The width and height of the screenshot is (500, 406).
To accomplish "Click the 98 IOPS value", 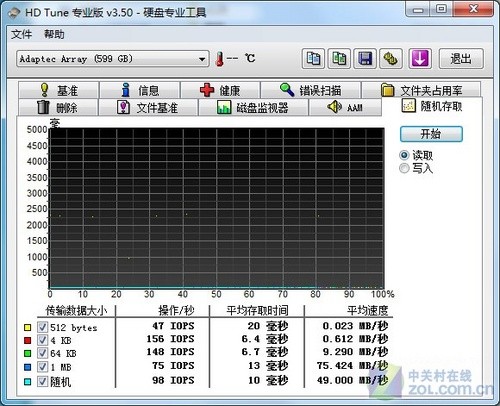I will [x=173, y=380].
